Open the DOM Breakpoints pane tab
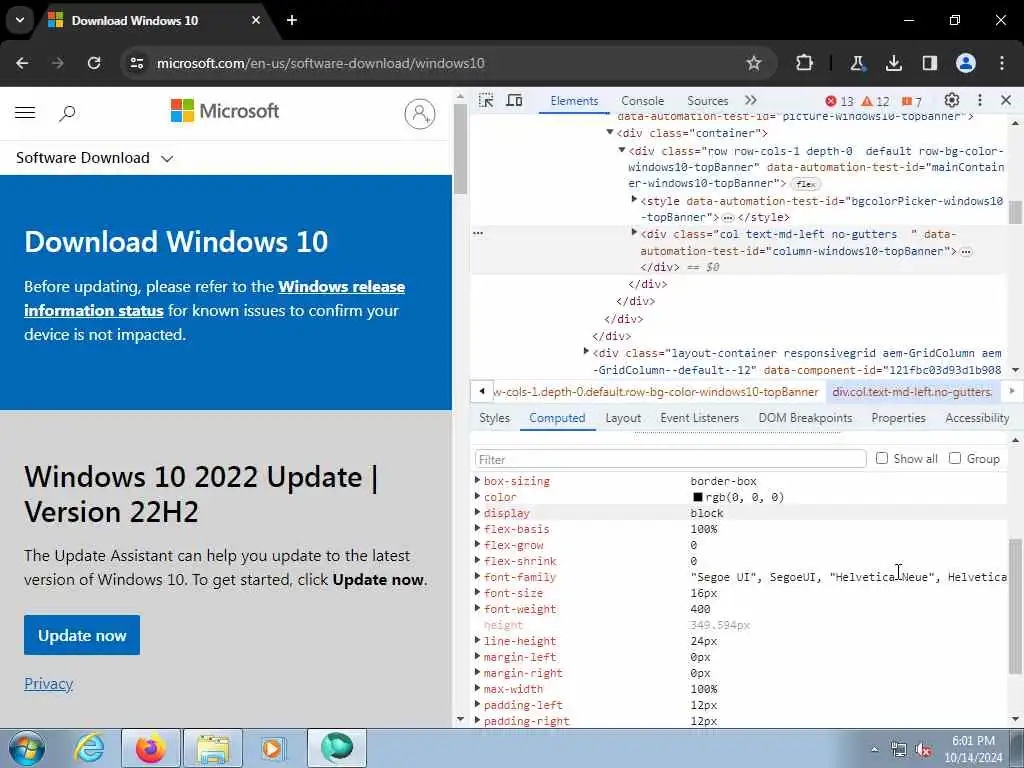This screenshot has height=768, width=1024. click(x=805, y=418)
